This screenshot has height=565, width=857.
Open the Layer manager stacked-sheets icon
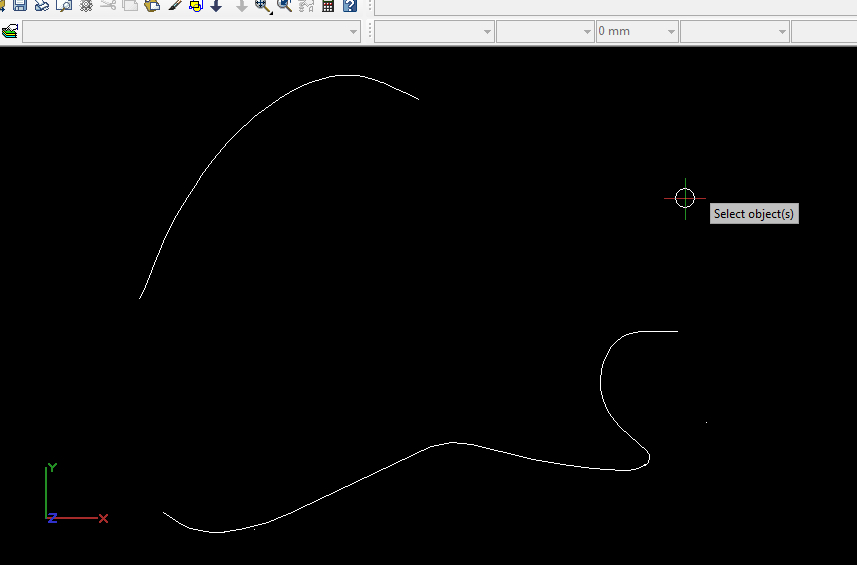[x=10, y=31]
